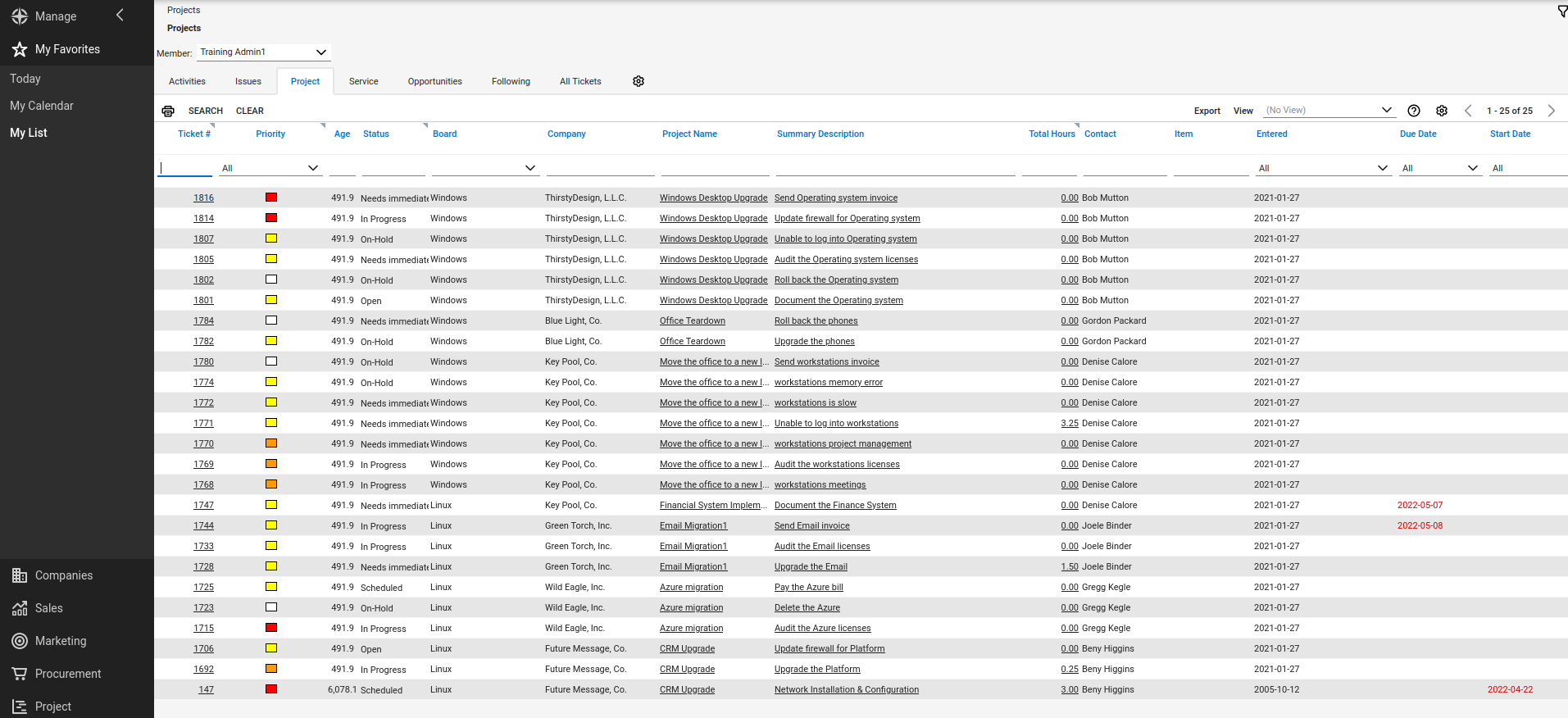Open ticket 1816 link
The width and height of the screenshot is (1568, 718).
[203, 198]
